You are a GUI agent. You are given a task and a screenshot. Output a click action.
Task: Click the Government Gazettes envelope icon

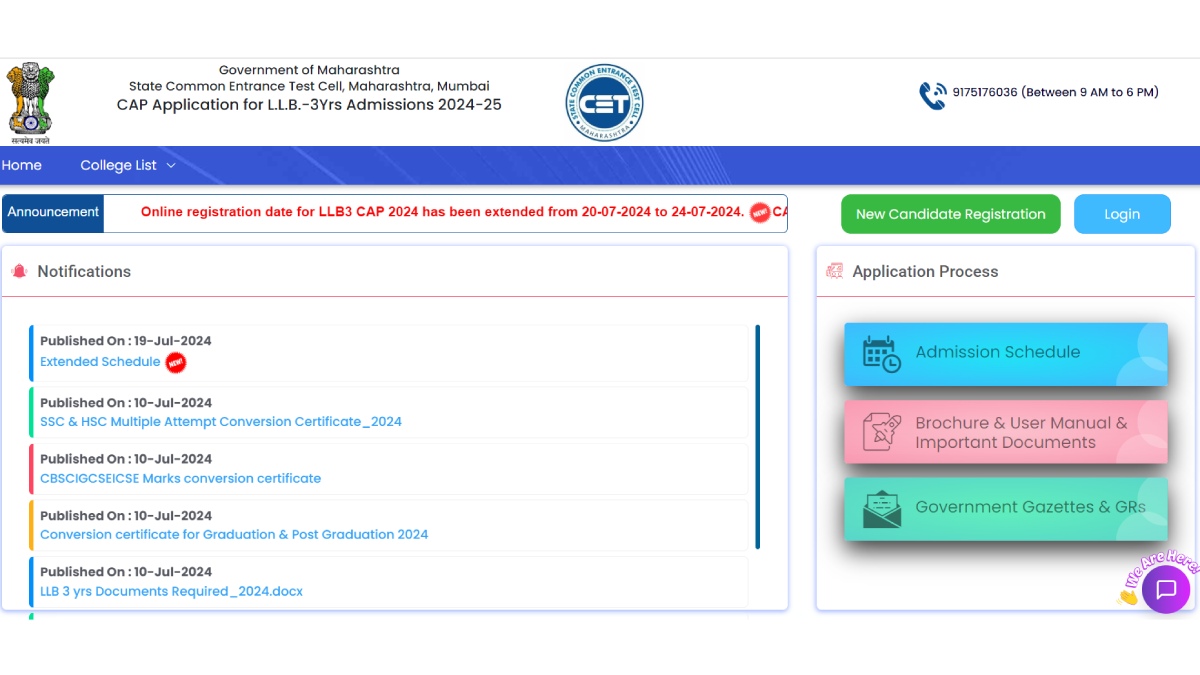pos(881,508)
